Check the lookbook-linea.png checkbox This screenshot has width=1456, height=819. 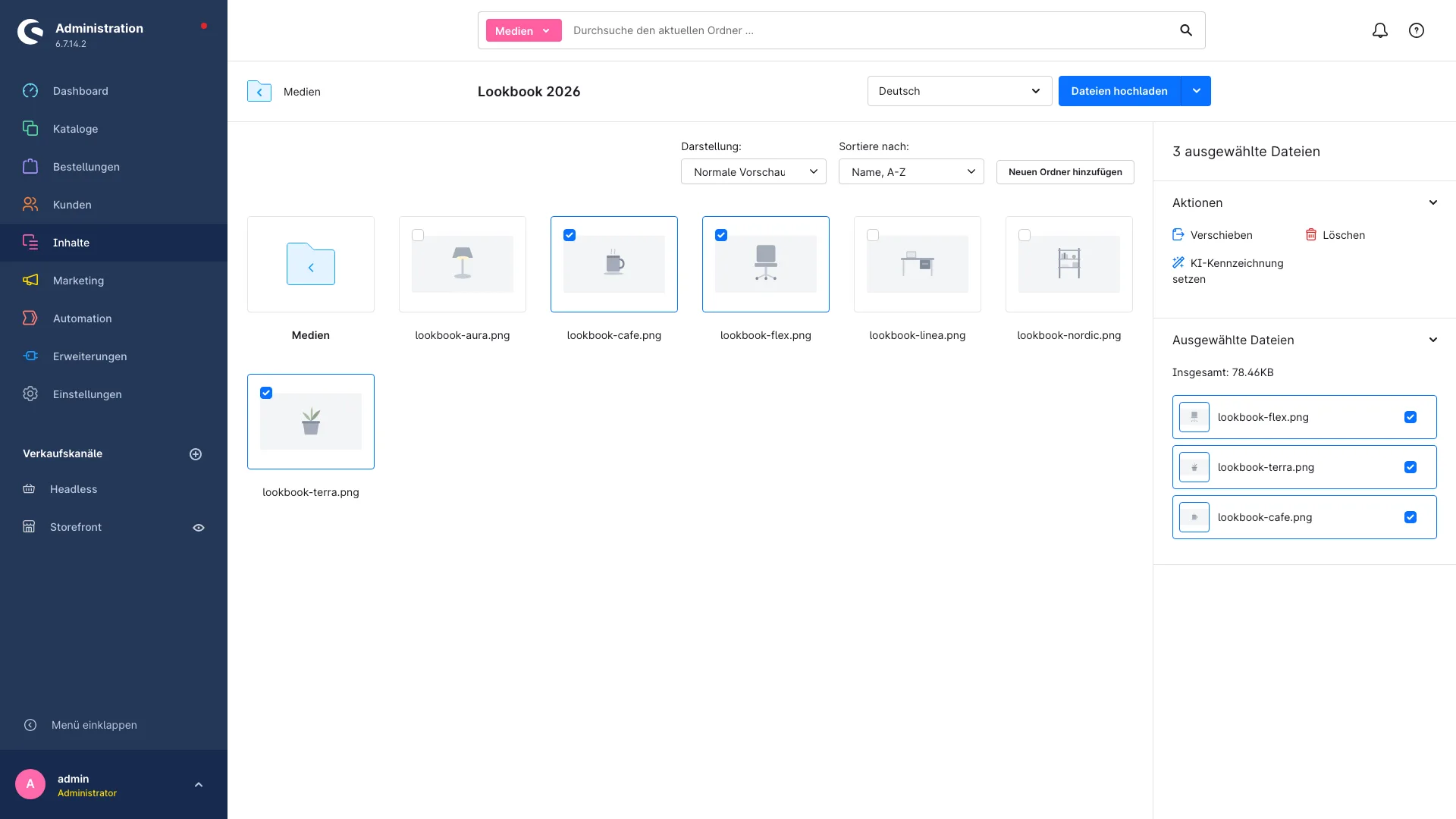(873, 235)
